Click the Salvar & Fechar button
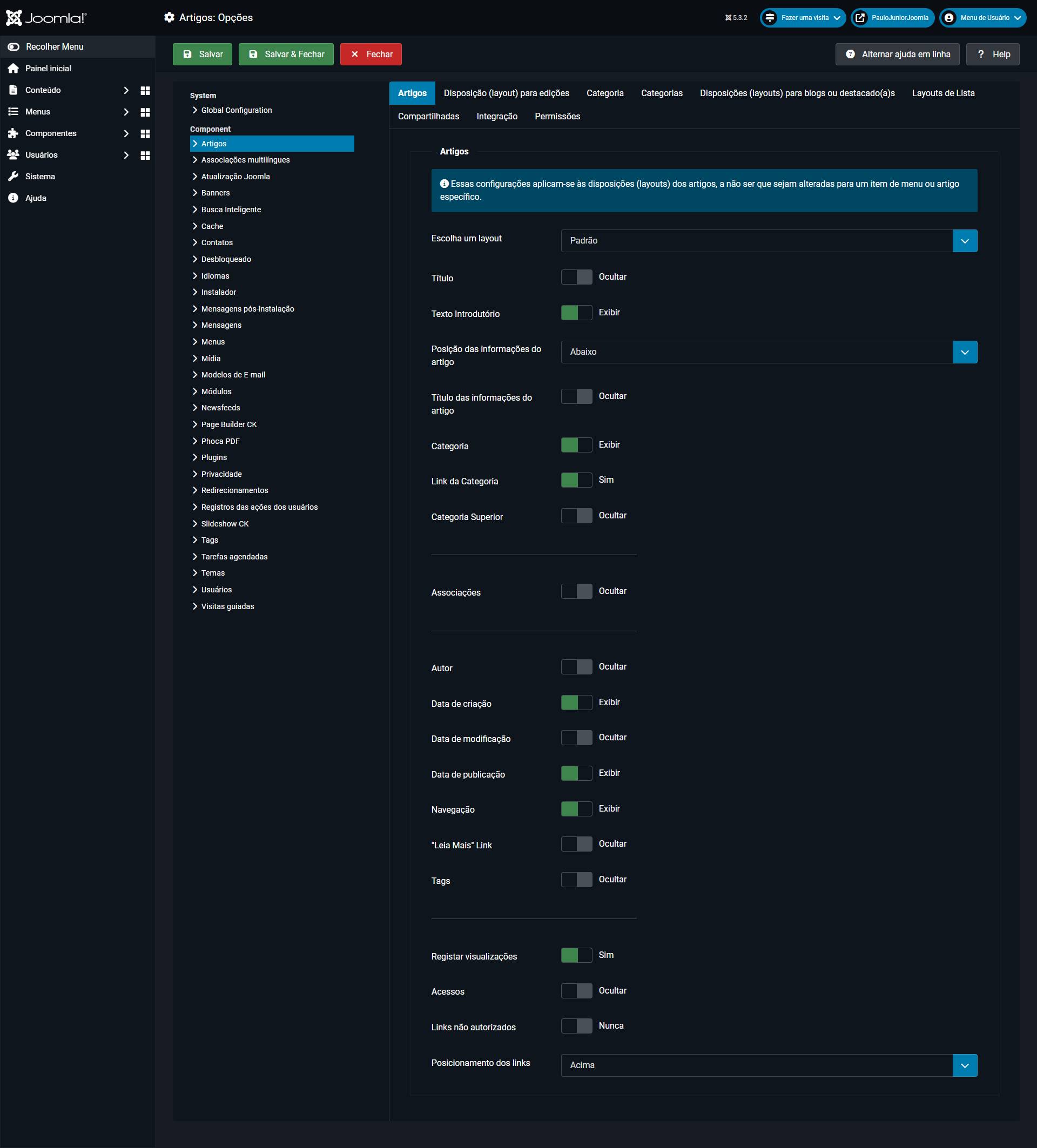This screenshot has width=1037, height=1148. coord(286,54)
